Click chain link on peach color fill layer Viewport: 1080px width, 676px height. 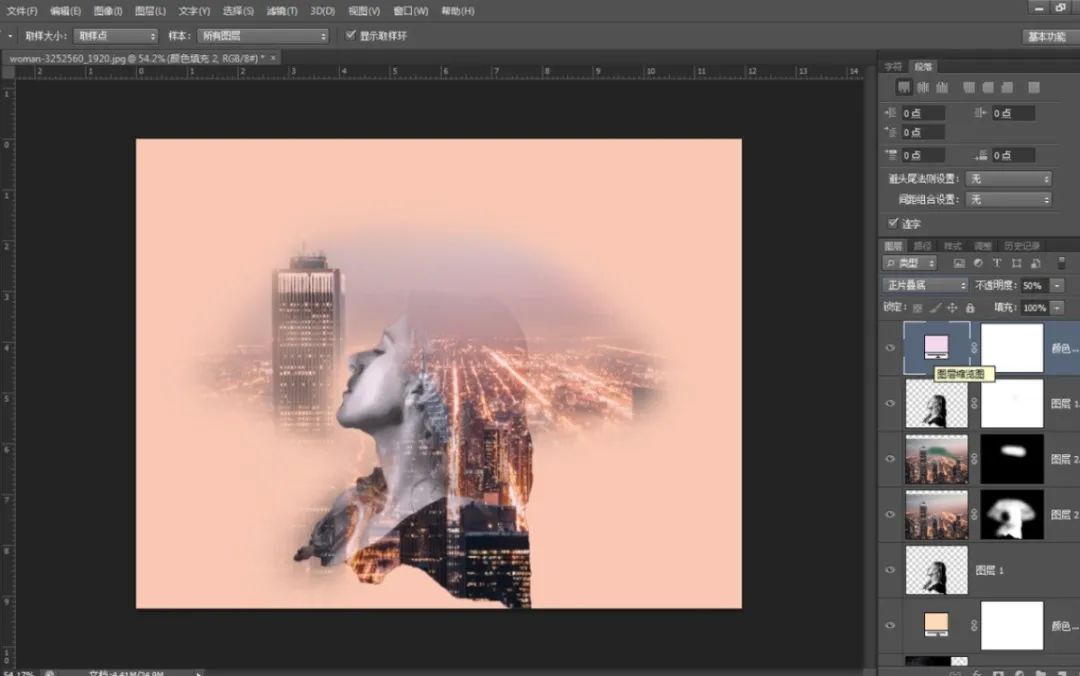[974, 626]
